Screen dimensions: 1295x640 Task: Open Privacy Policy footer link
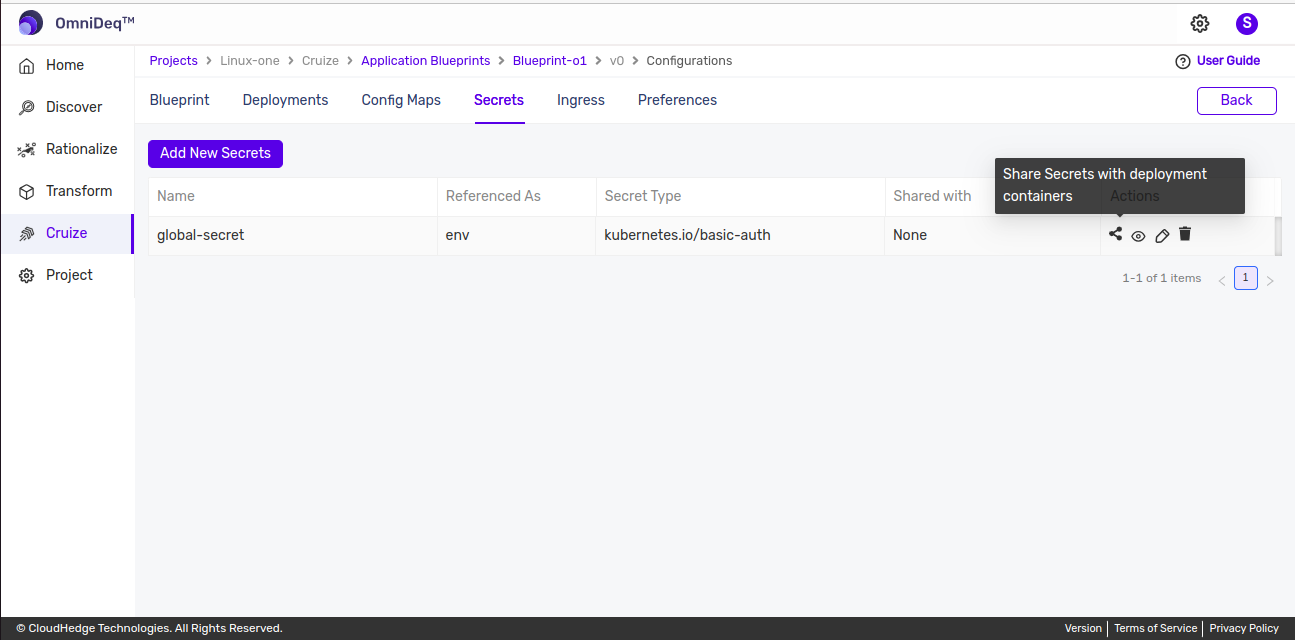coord(1244,628)
